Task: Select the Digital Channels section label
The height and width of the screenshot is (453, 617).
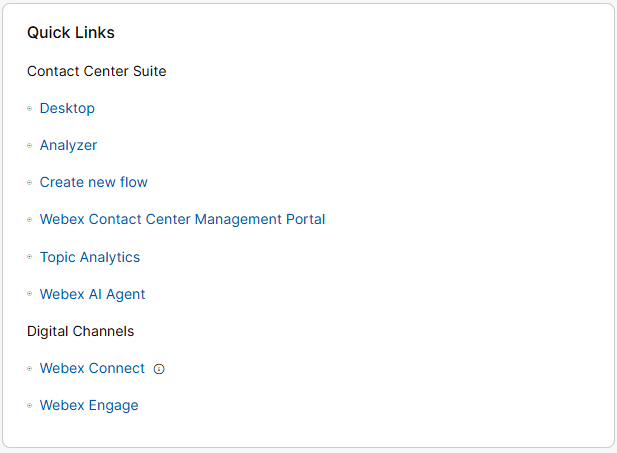Action: (80, 331)
